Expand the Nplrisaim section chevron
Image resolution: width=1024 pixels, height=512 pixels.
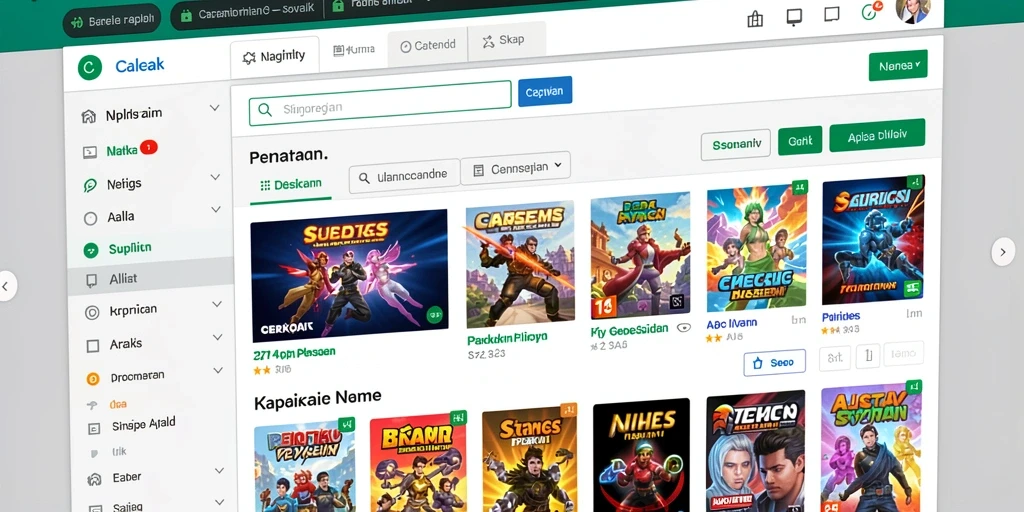tap(214, 108)
